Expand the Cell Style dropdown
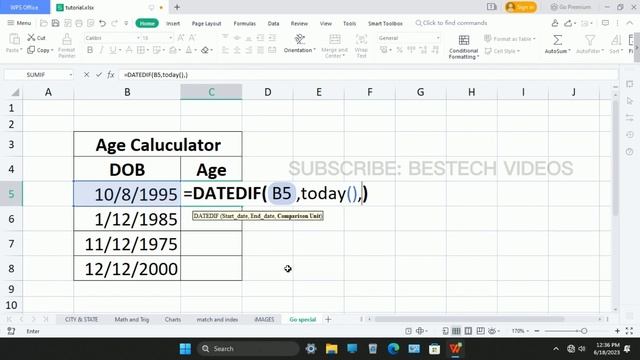The width and height of the screenshot is (640, 360). click(x=518, y=51)
